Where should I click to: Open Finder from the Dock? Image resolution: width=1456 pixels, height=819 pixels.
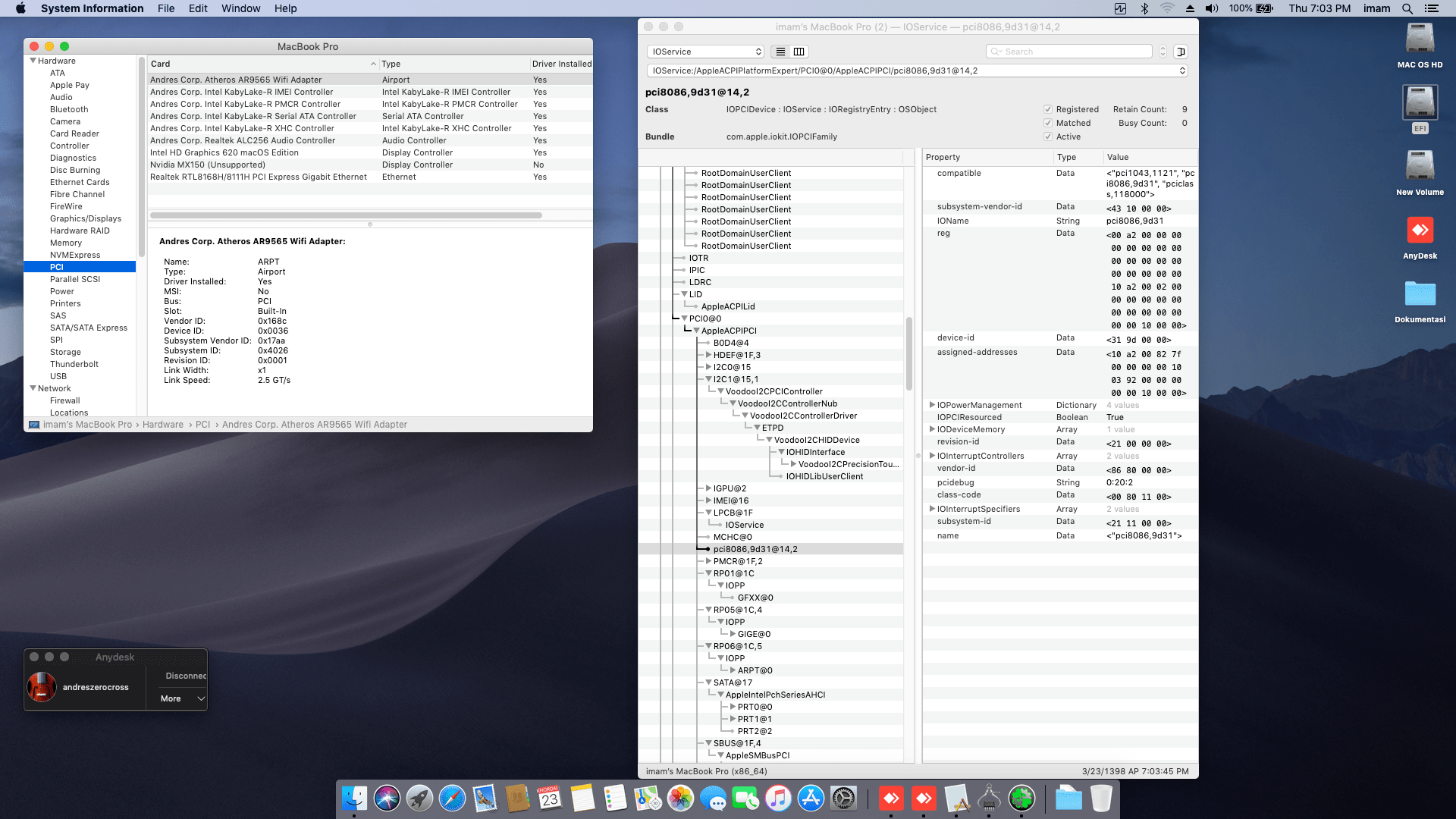pos(354,798)
